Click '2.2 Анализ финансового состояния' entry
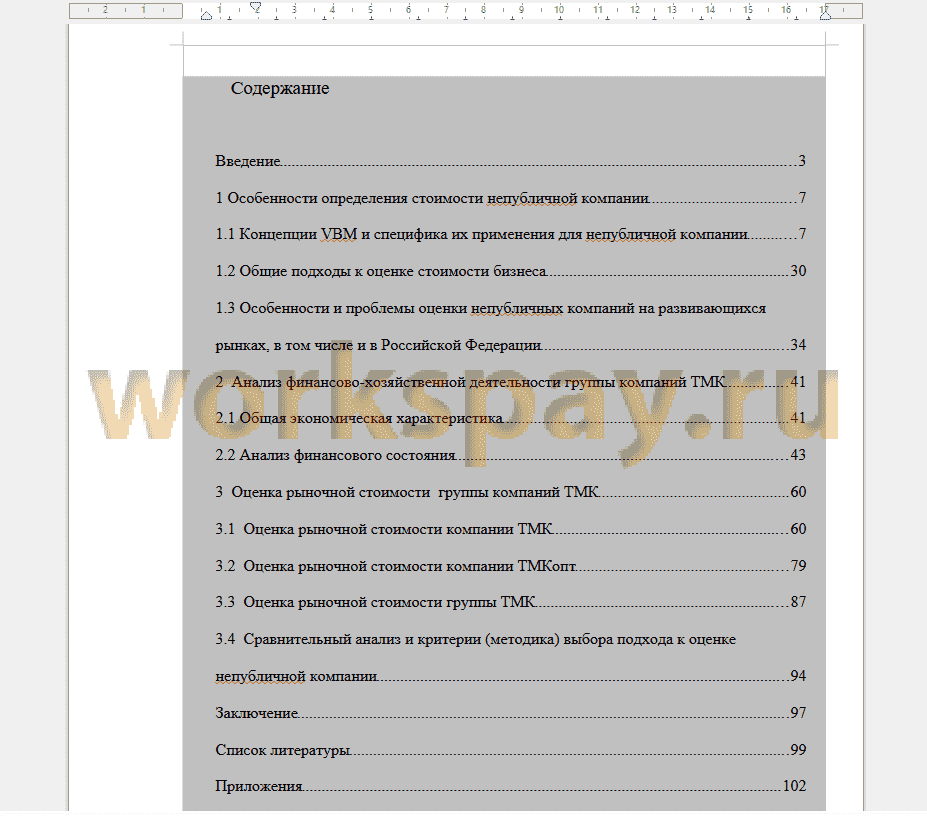 (510, 455)
